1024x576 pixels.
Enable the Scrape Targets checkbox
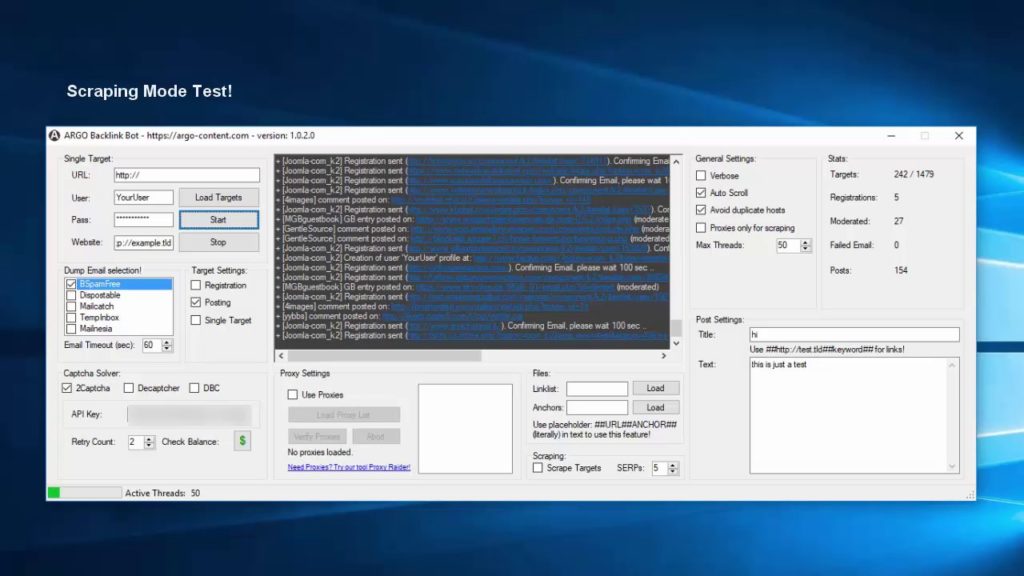[537, 468]
